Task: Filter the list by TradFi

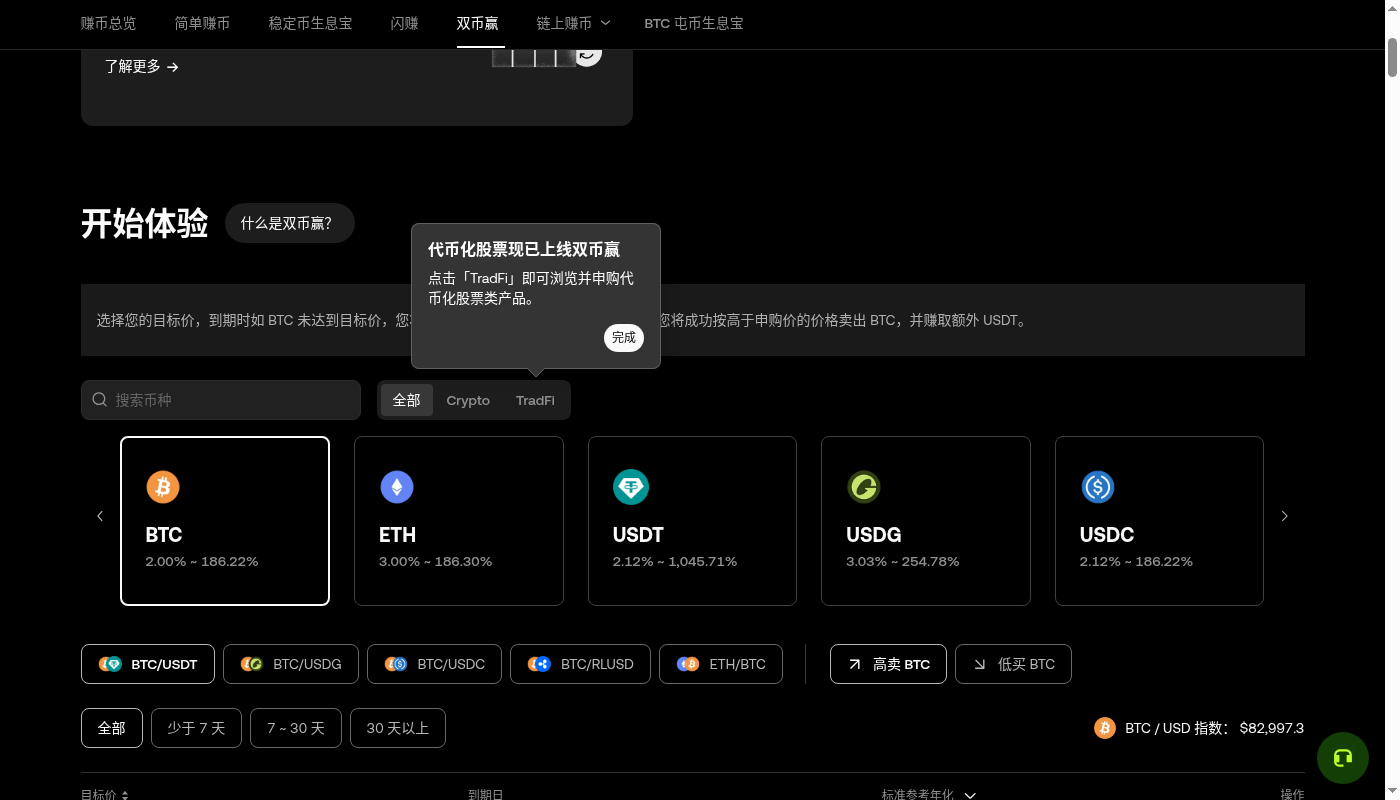Action: click(x=535, y=400)
